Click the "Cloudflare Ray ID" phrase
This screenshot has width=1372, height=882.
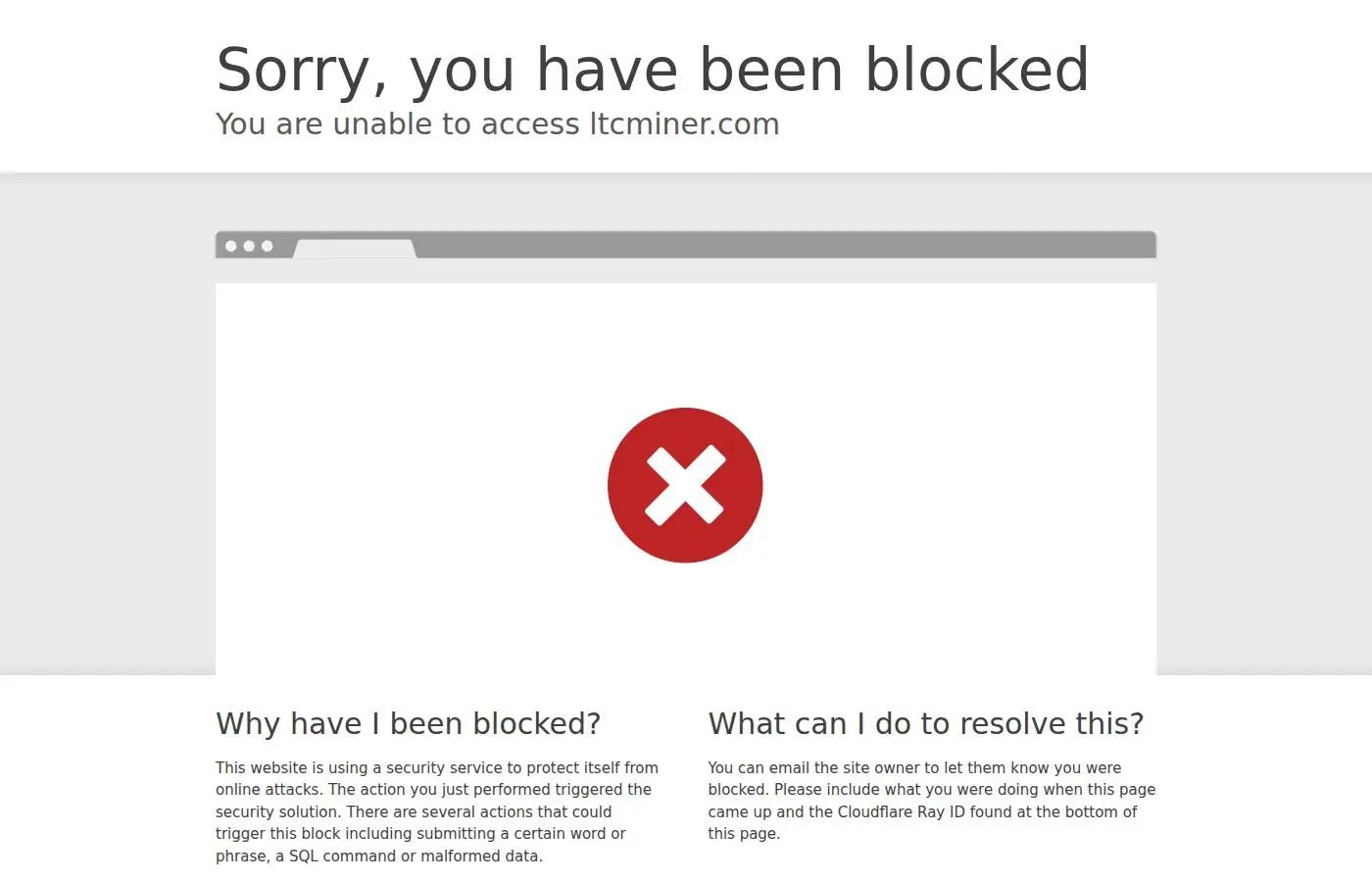[902, 811]
